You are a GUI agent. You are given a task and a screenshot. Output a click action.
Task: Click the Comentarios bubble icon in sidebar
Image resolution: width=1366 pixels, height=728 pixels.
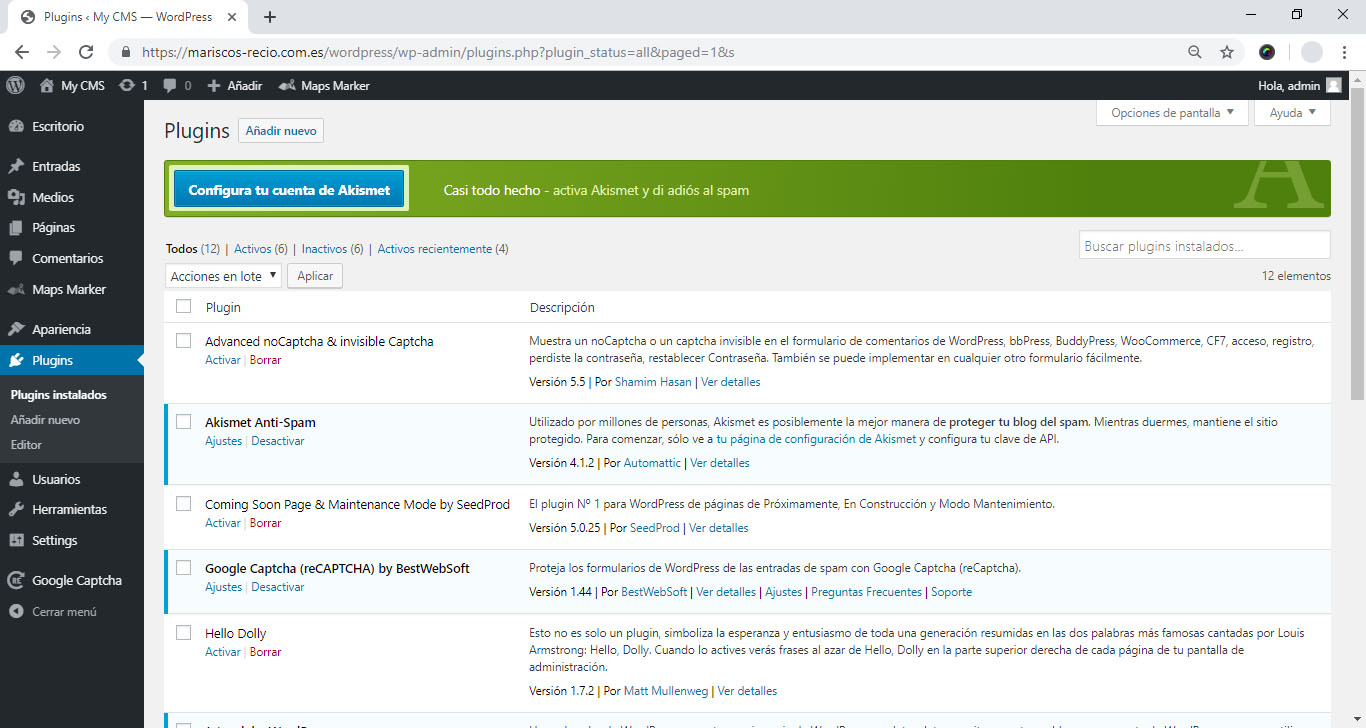coord(15,259)
